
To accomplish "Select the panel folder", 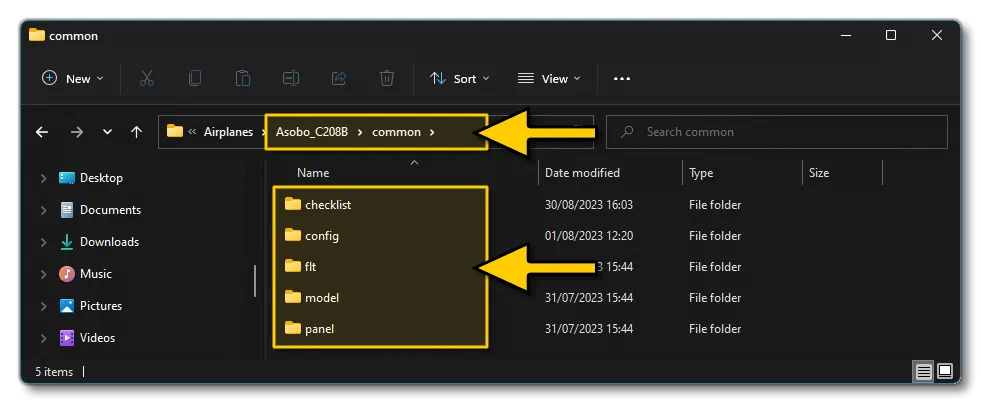I will tap(319, 328).
